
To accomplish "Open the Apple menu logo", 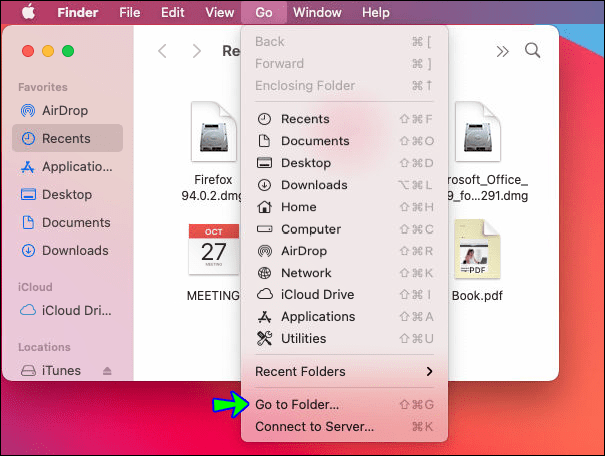I will (29, 12).
